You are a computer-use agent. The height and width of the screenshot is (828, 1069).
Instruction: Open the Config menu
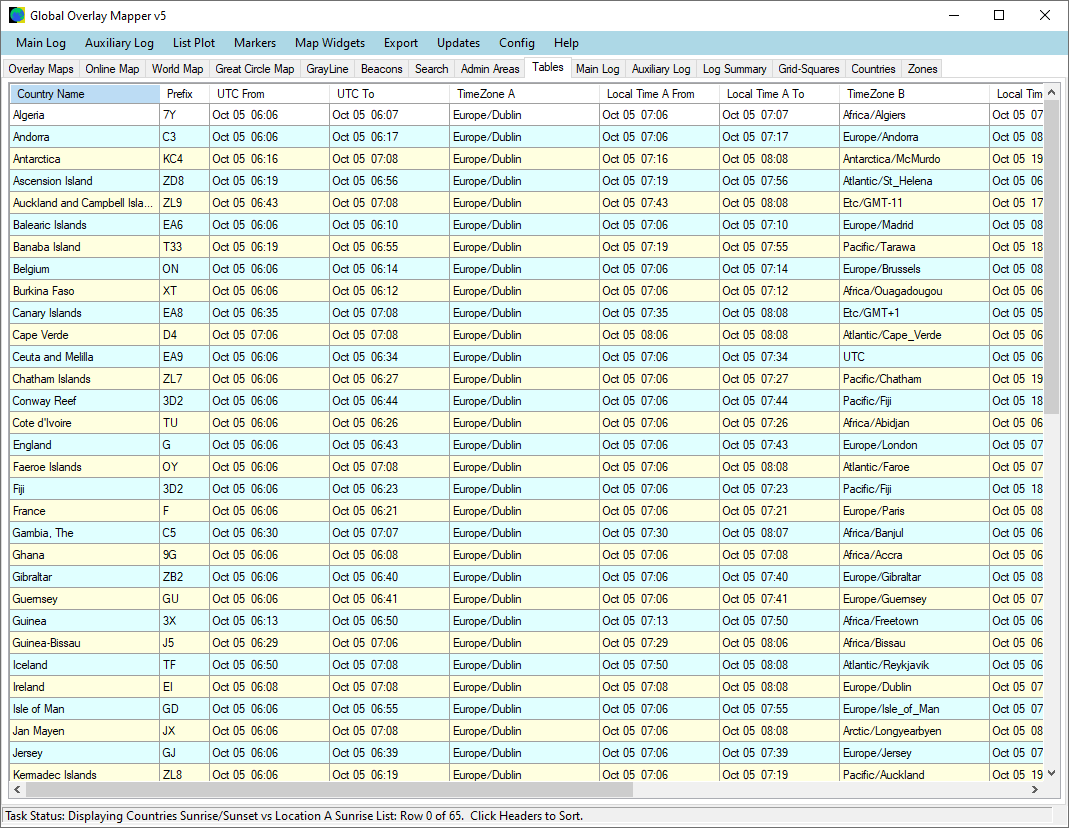coord(517,43)
